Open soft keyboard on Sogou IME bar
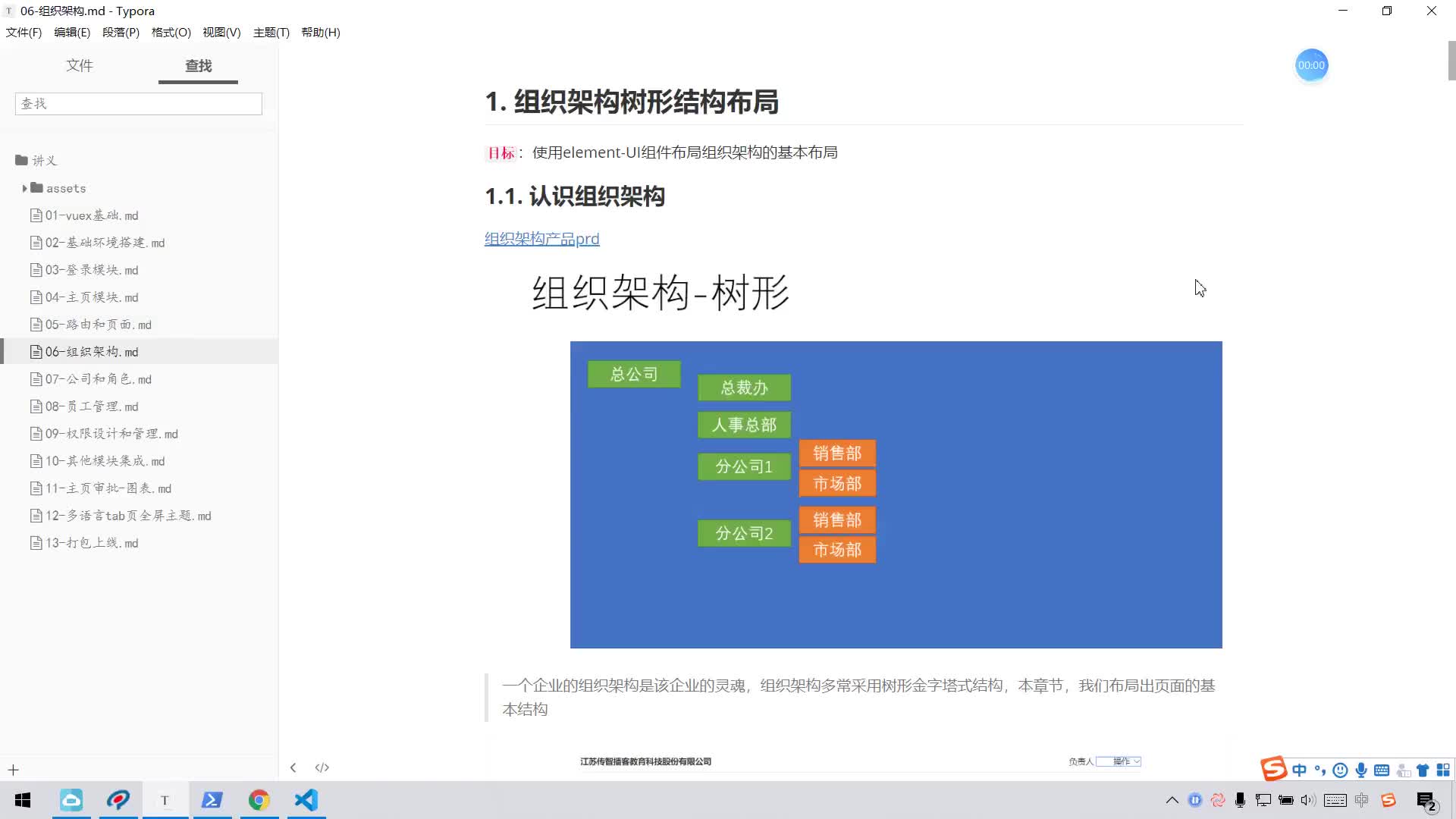The height and width of the screenshot is (819, 1456). coord(1382,770)
